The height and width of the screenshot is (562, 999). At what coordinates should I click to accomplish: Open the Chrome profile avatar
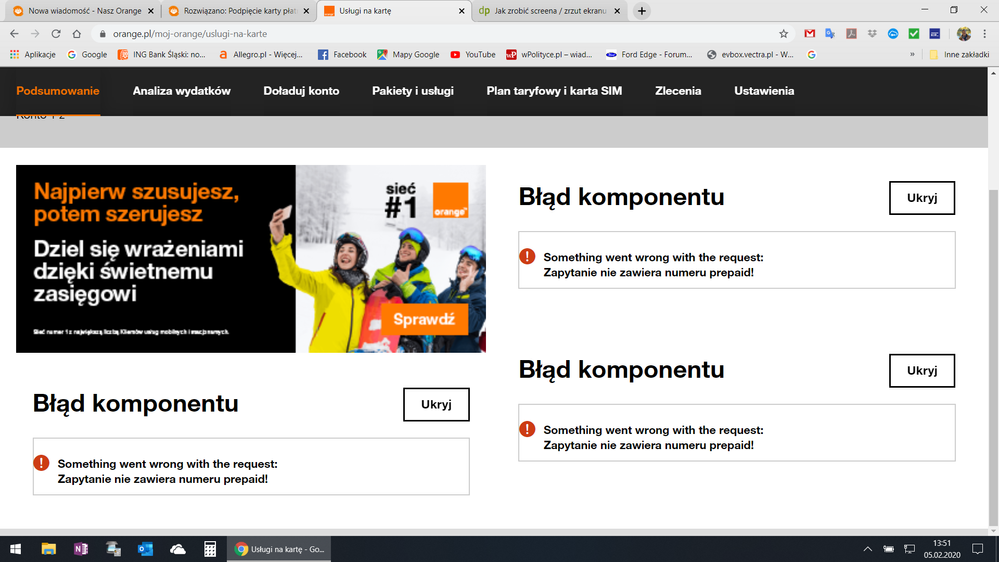point(963,34)
